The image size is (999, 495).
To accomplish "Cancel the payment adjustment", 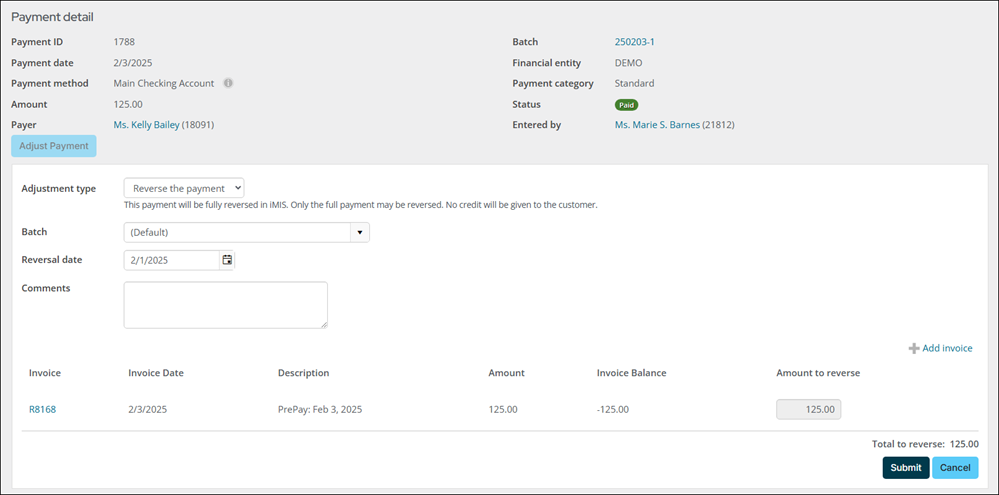I will coord(955,468).
